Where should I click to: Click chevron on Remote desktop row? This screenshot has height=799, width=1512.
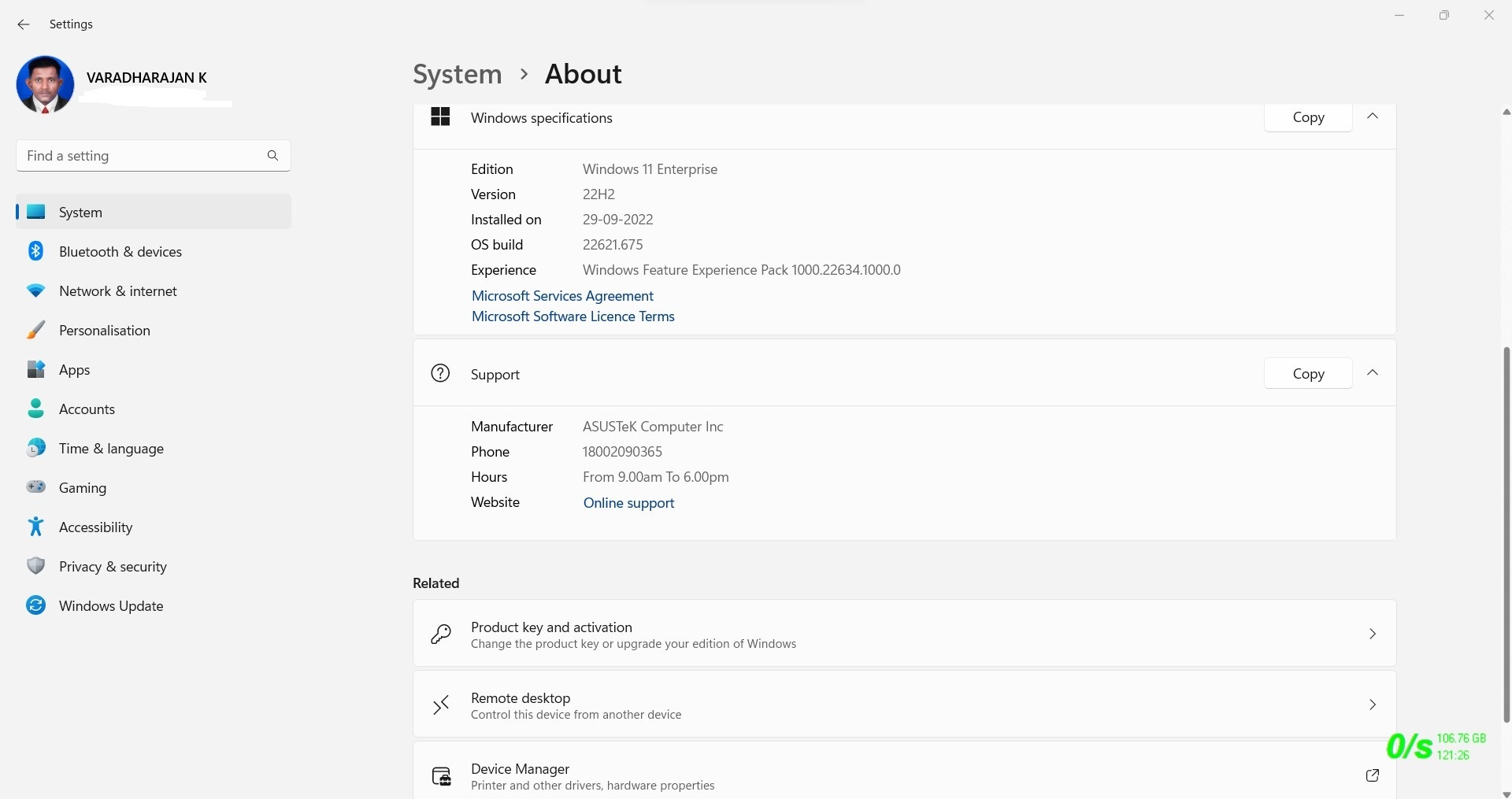pos(1373,705)
